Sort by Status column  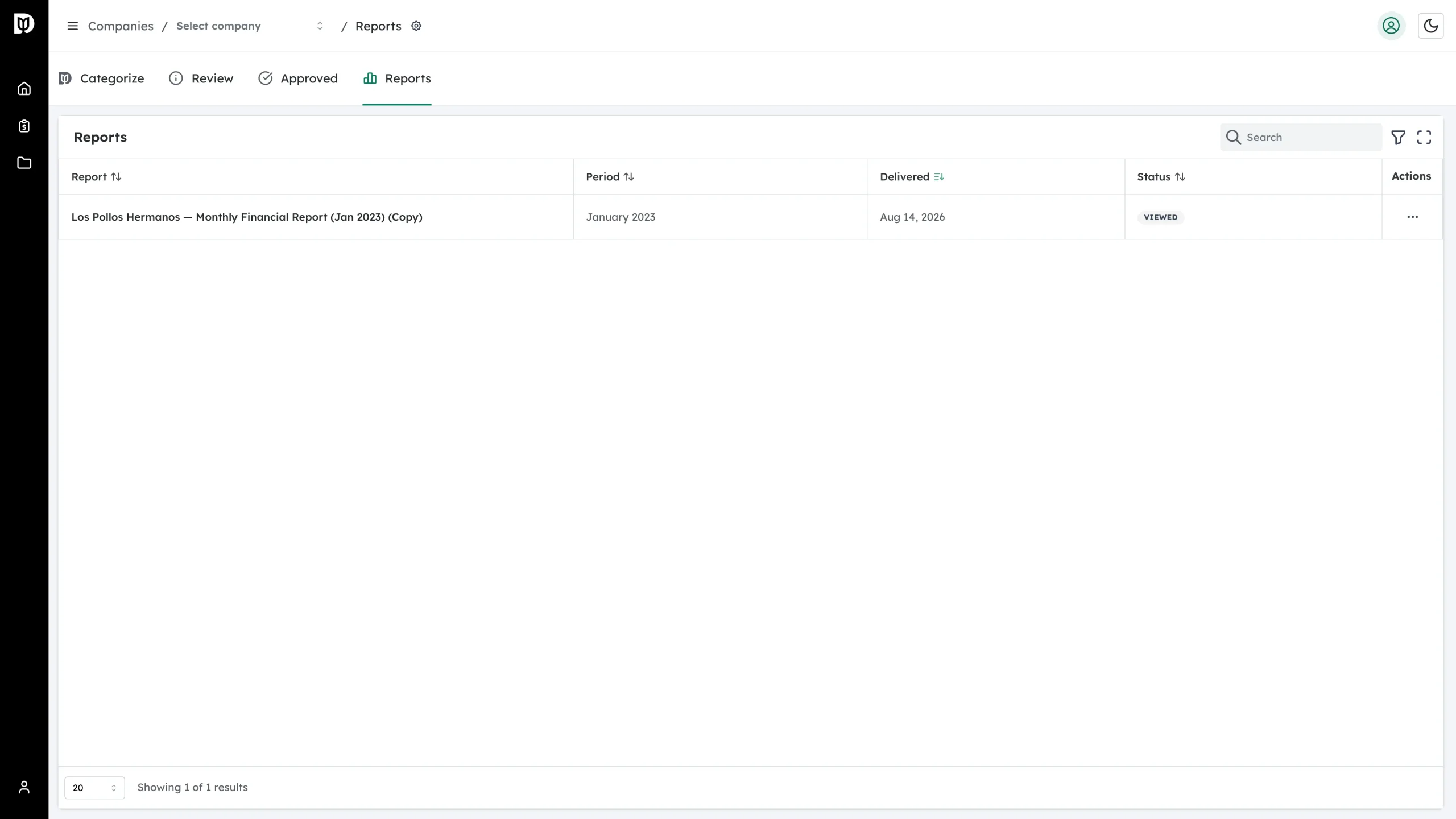click(1161, 177)
